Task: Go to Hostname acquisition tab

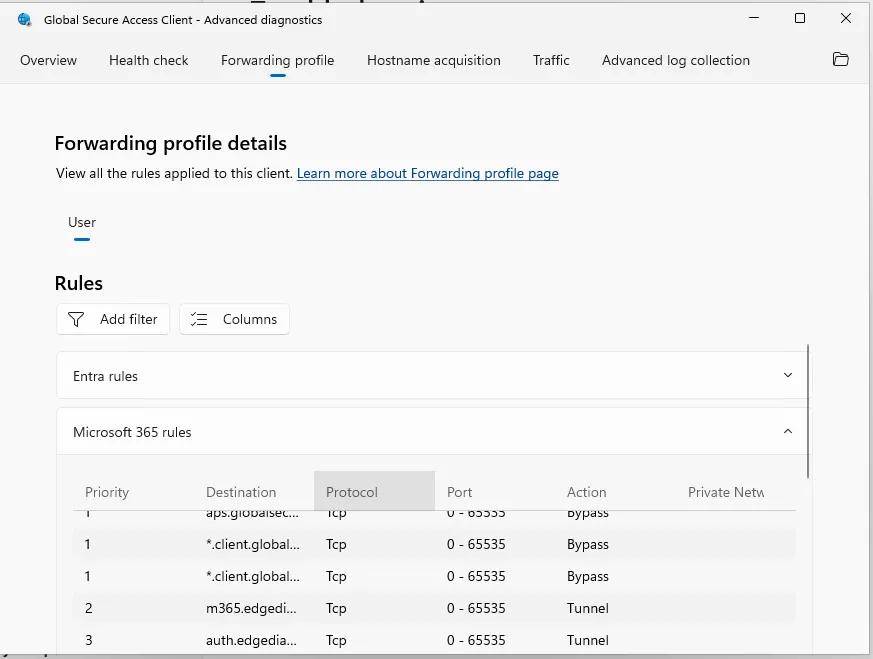Action: (x=434, y=60)
